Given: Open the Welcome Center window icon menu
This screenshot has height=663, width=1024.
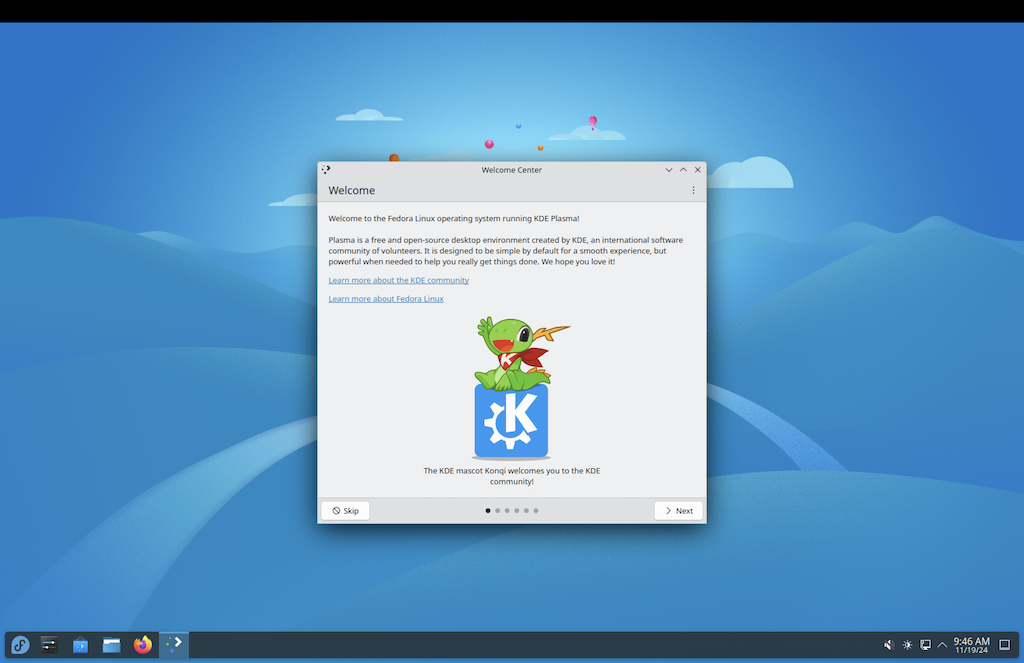Looking at the screenshot, I should 327,170.
